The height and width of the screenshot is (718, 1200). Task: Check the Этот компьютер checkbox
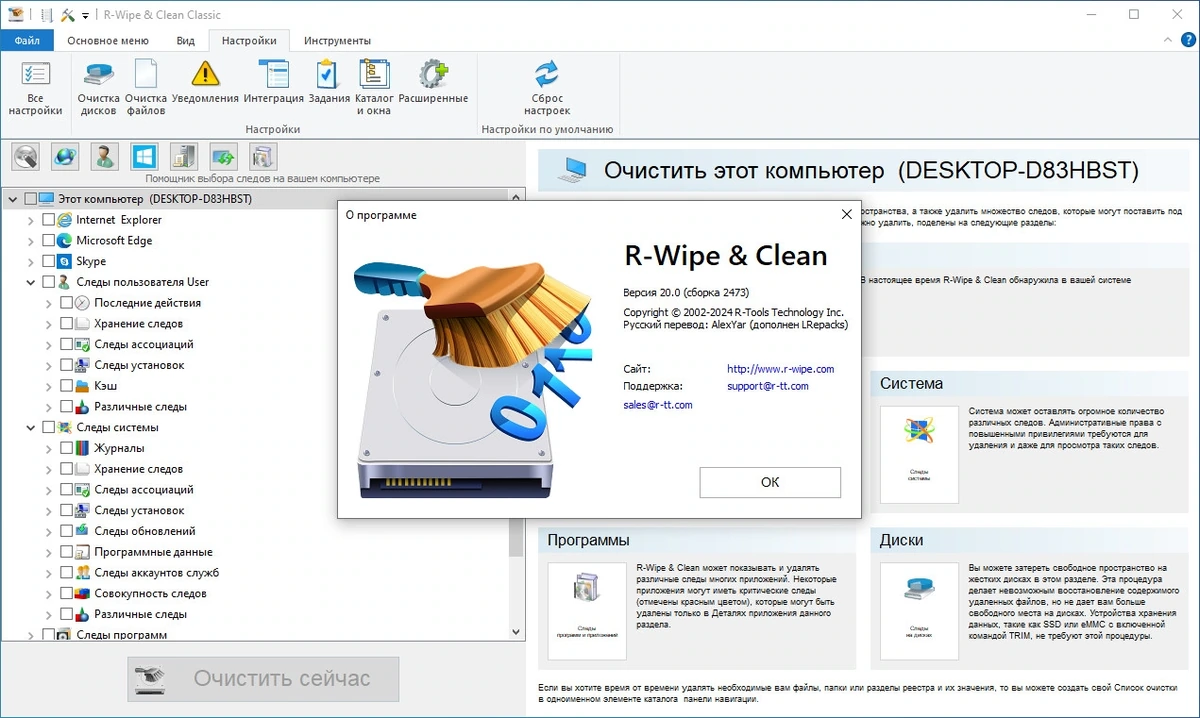(x=30, y=199)
